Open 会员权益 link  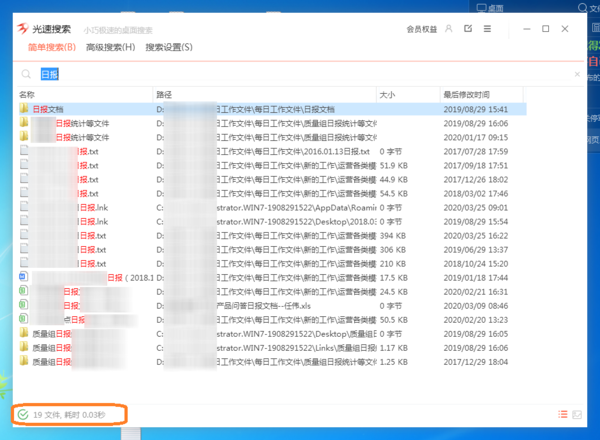(422, 29)
